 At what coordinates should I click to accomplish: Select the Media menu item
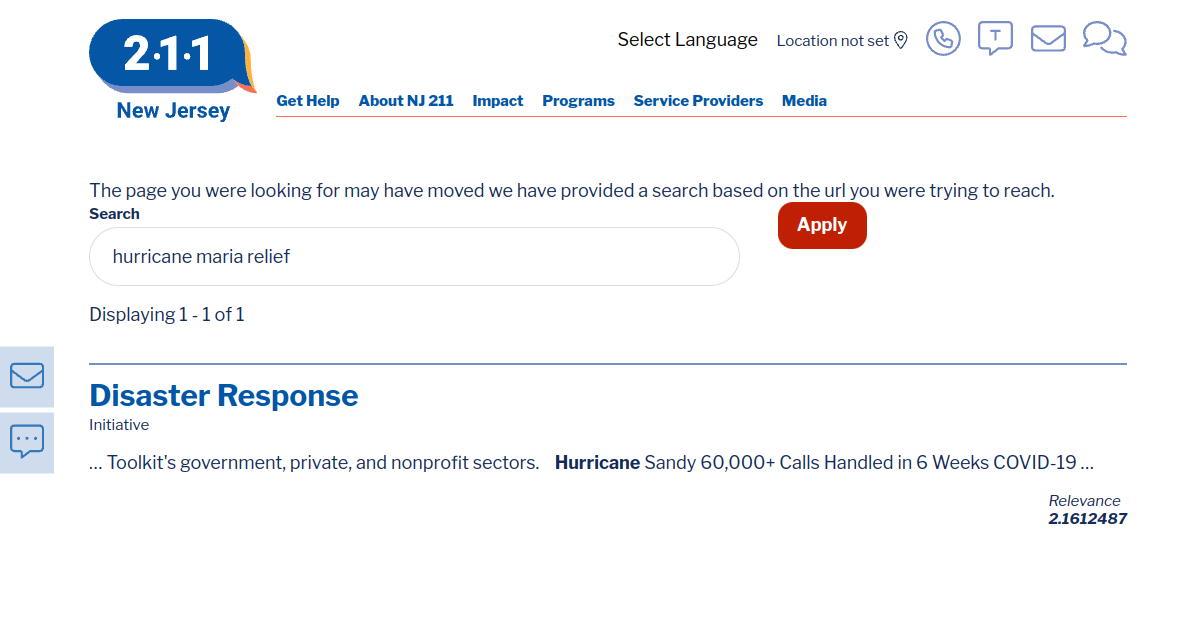pyautogui.click(x=804, y=101)
